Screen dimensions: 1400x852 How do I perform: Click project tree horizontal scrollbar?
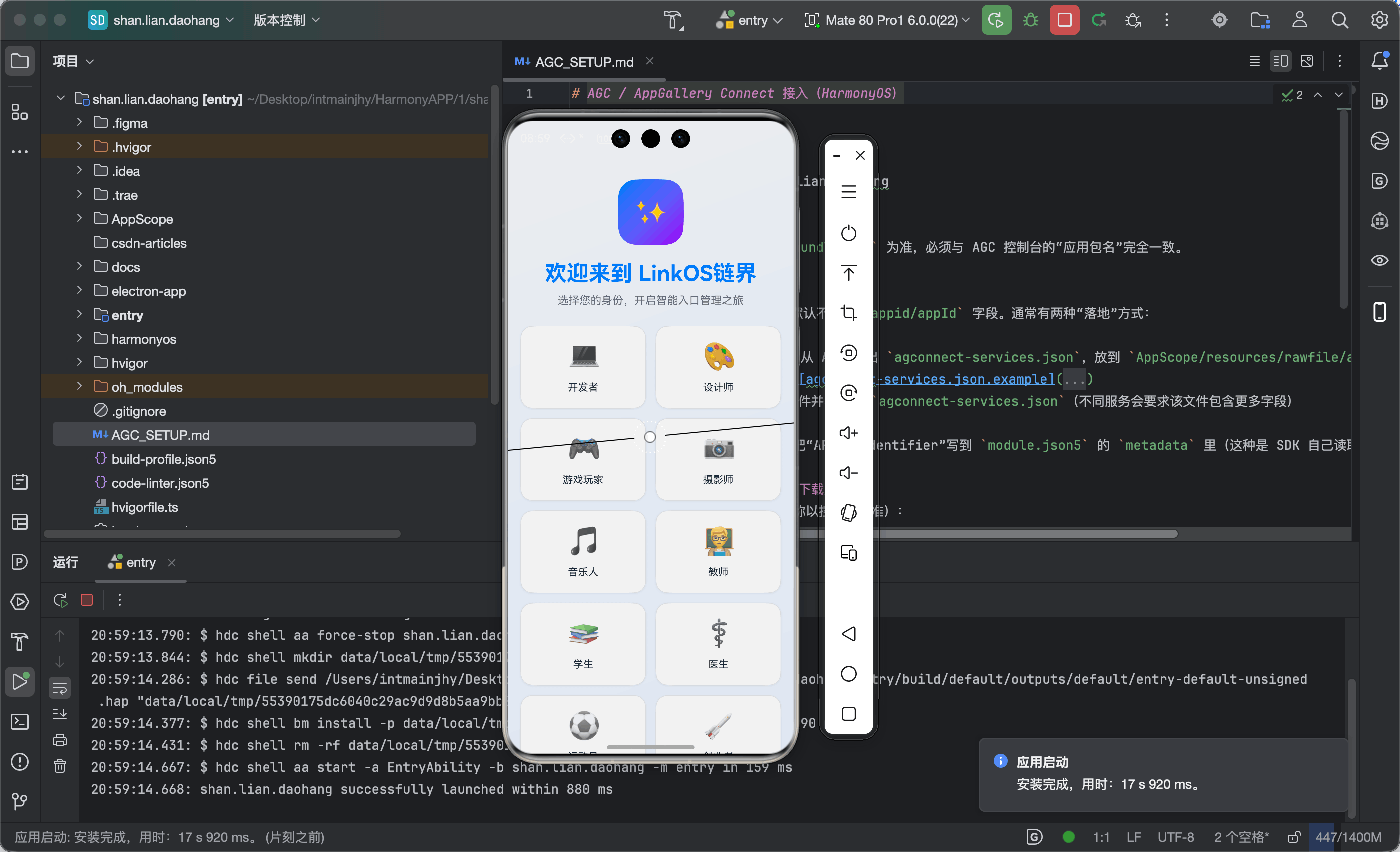(x=222, y=534)
